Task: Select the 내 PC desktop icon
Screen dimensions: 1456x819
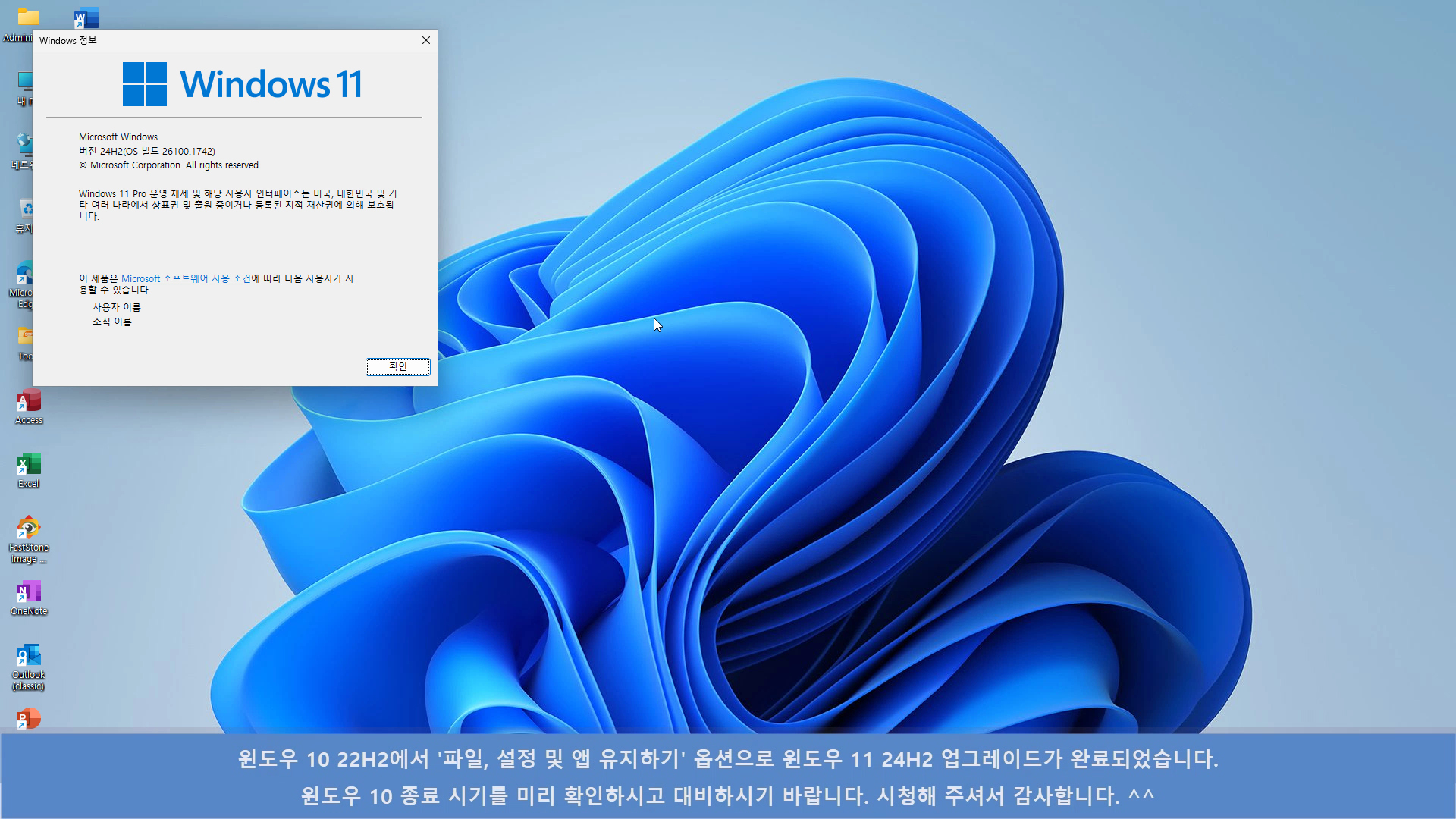Action: tap(25, 83)
